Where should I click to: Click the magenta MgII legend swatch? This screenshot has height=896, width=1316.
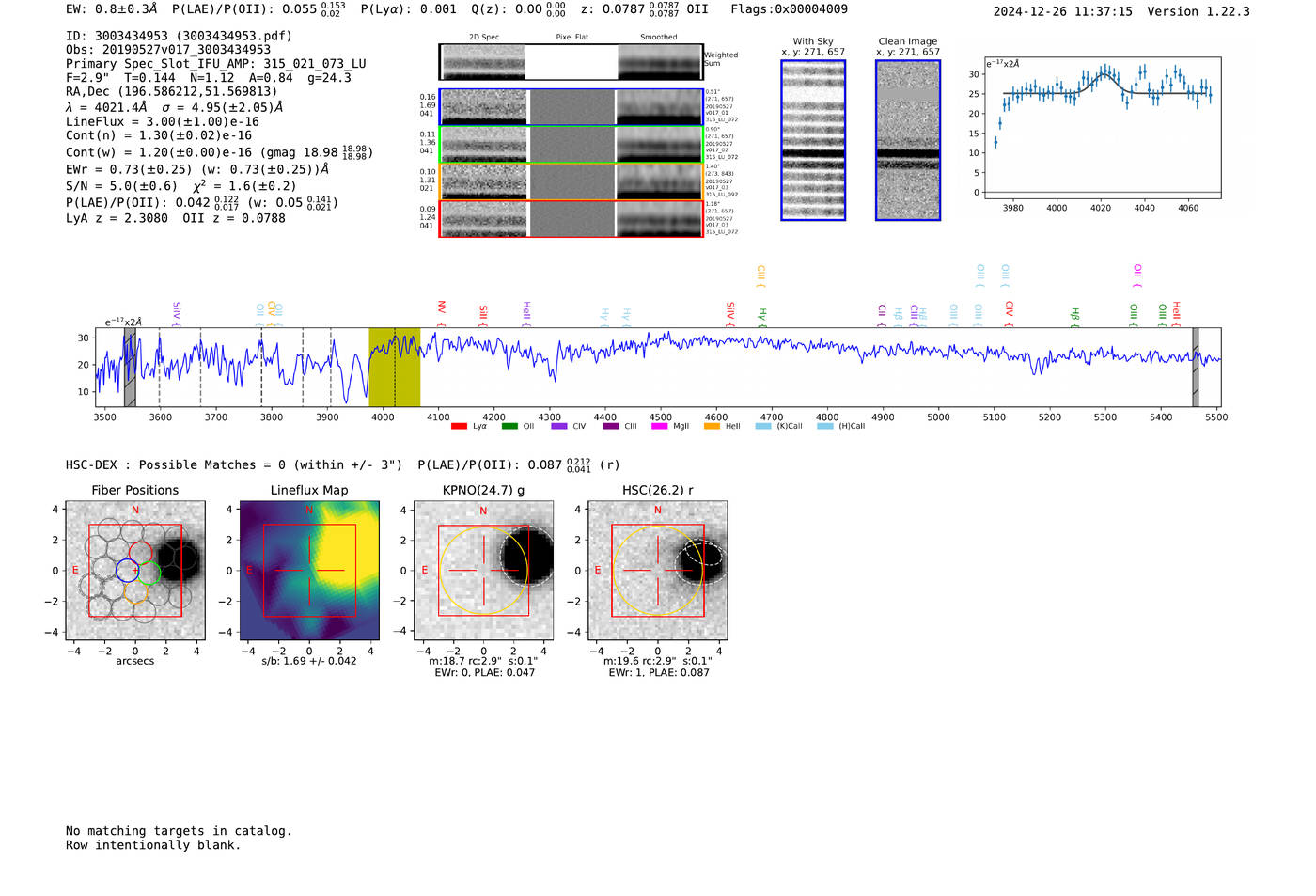click(x=660, y=426)
